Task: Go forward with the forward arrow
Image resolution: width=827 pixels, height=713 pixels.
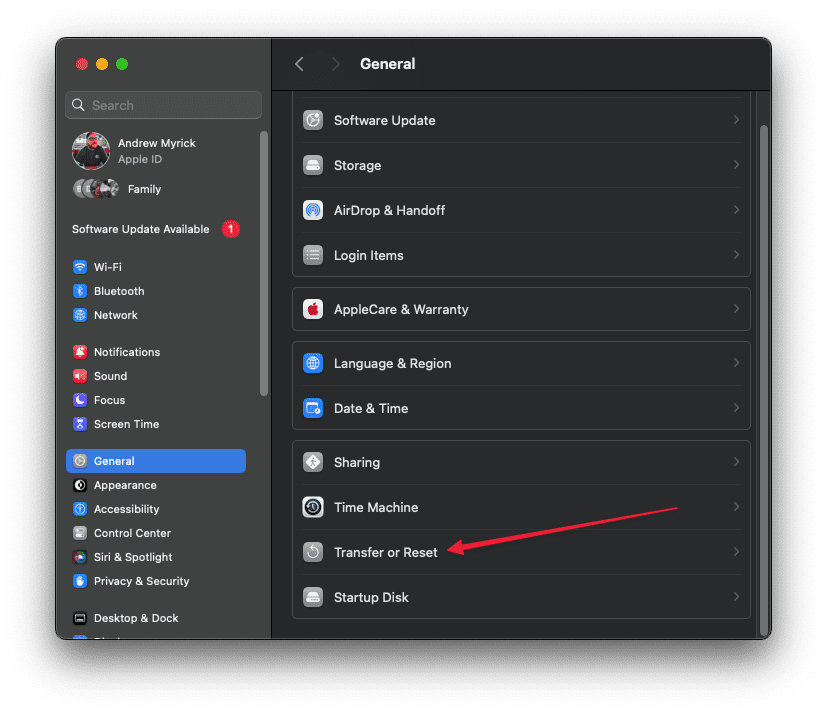Action: pos(335,64)
